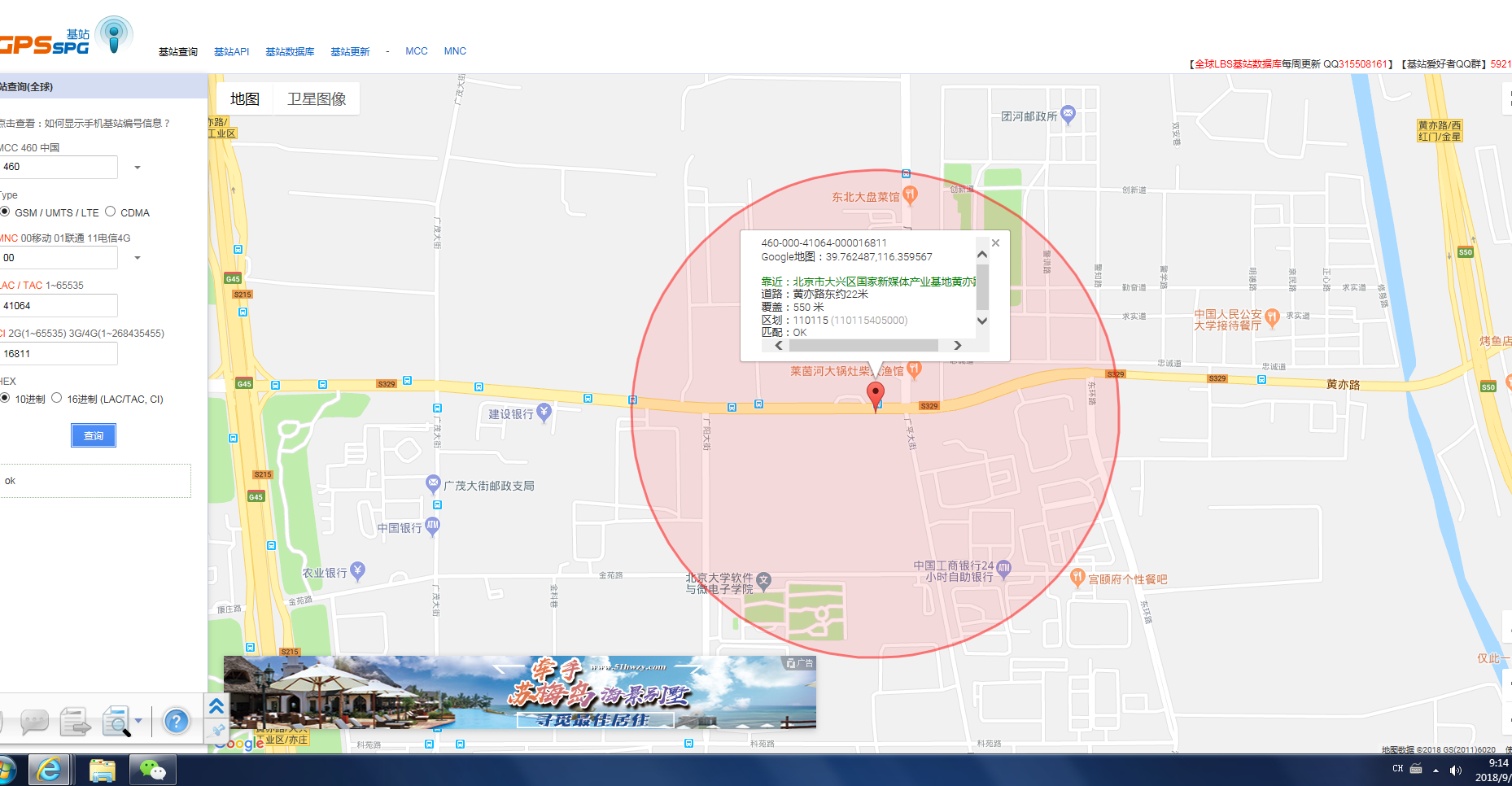Select the CDMA radio button
The width and height of the screenshot is (1512, 786).
[111, 212]
